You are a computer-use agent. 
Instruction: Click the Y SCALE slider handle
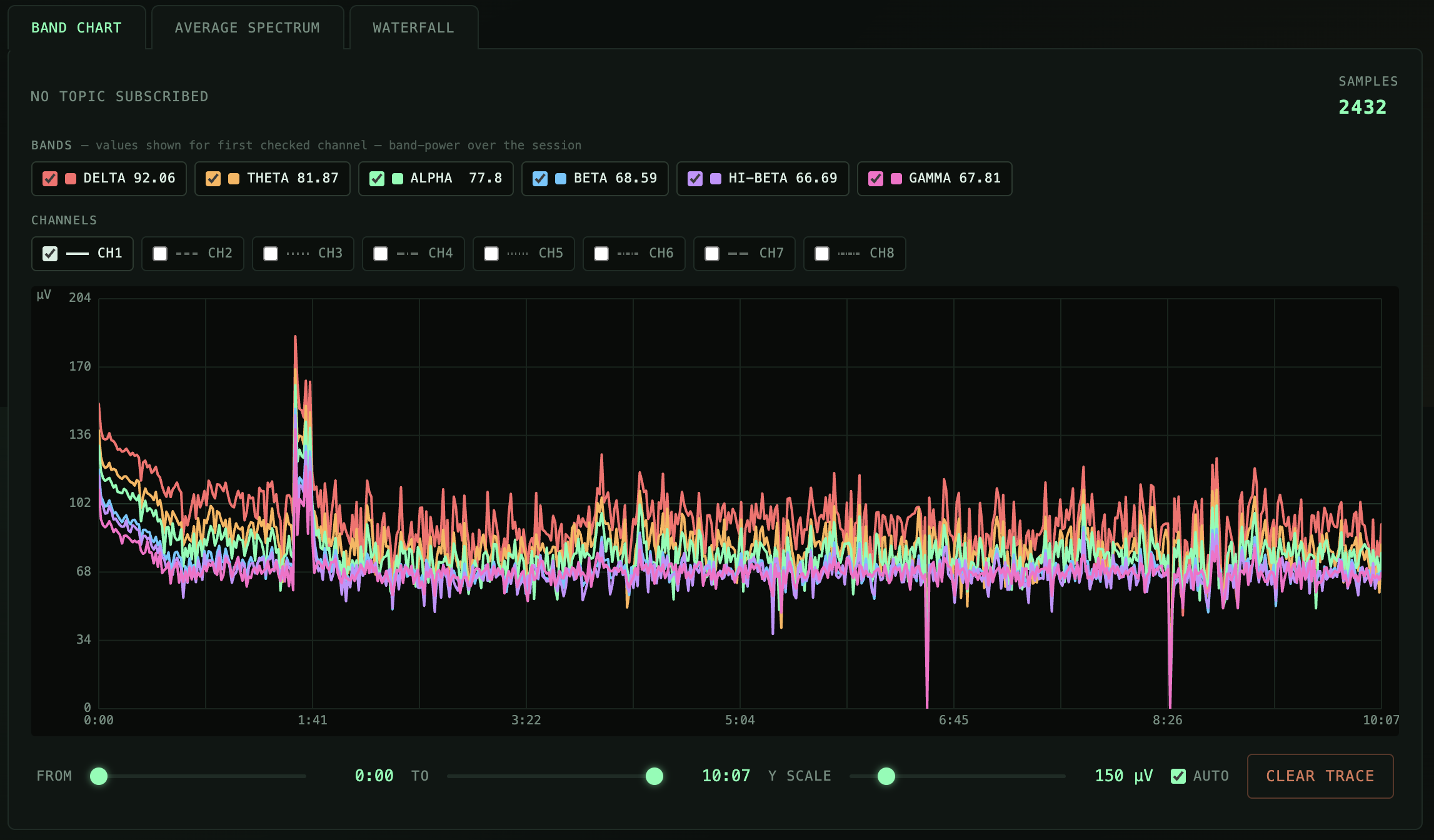[886, 776]
